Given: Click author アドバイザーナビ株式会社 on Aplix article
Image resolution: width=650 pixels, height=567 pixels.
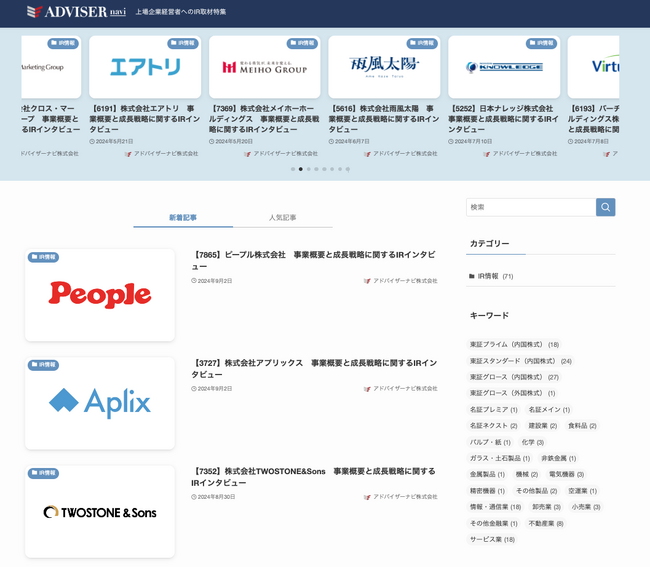Looking at the screenshot, I should tap(400, 388).
